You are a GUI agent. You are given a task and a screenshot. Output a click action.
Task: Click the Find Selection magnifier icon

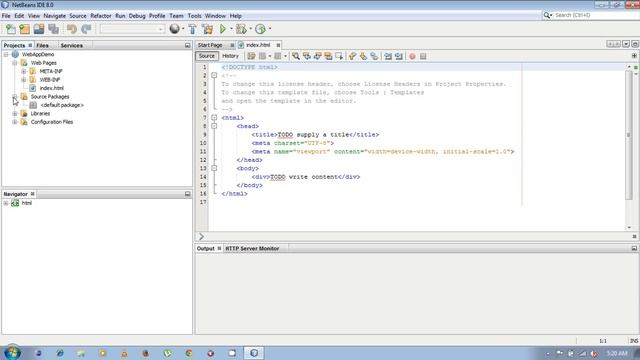pyautogui.click(x=296, y=56)
